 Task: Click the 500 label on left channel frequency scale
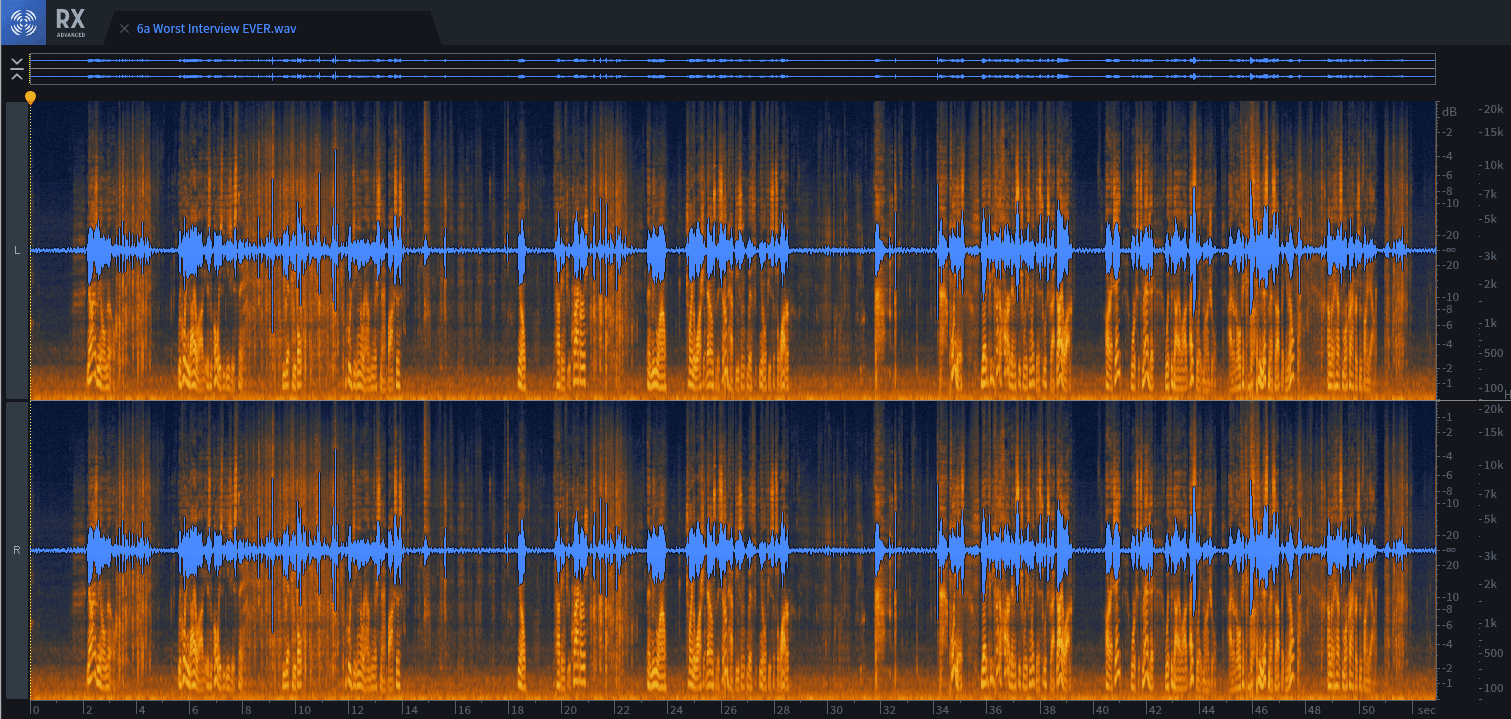(x=1494, y=353)
